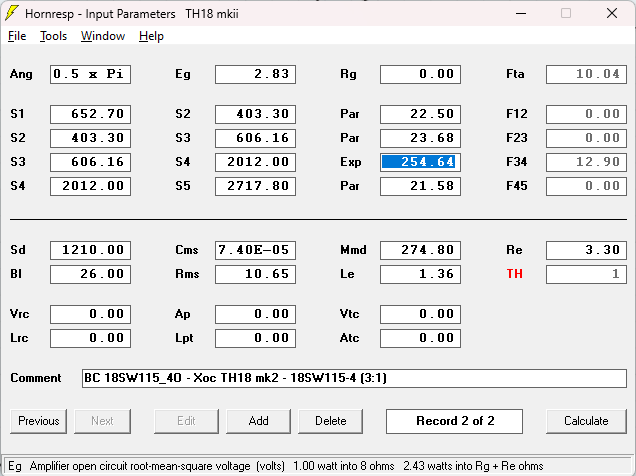636x476 pixels.
Task: Select the Re field with 3.30
Action: [x=586, y=250]
